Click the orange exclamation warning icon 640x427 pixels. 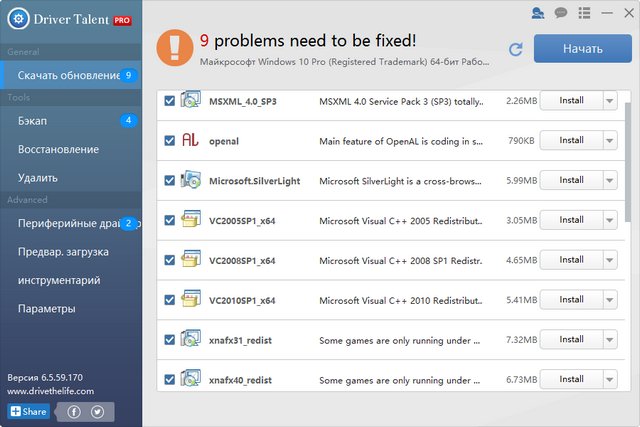(175, 48)
